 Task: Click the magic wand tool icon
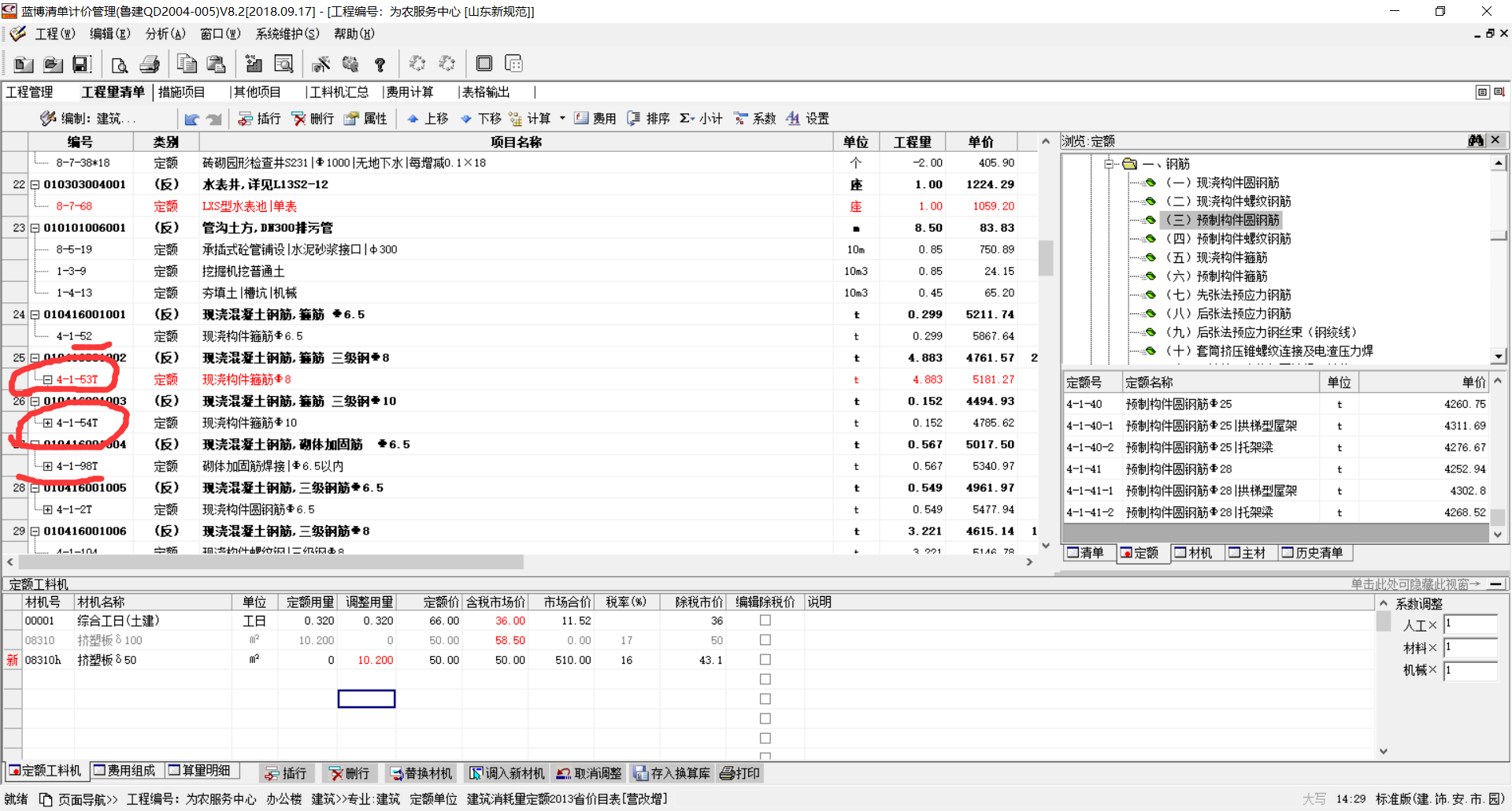tap(321, 64)
